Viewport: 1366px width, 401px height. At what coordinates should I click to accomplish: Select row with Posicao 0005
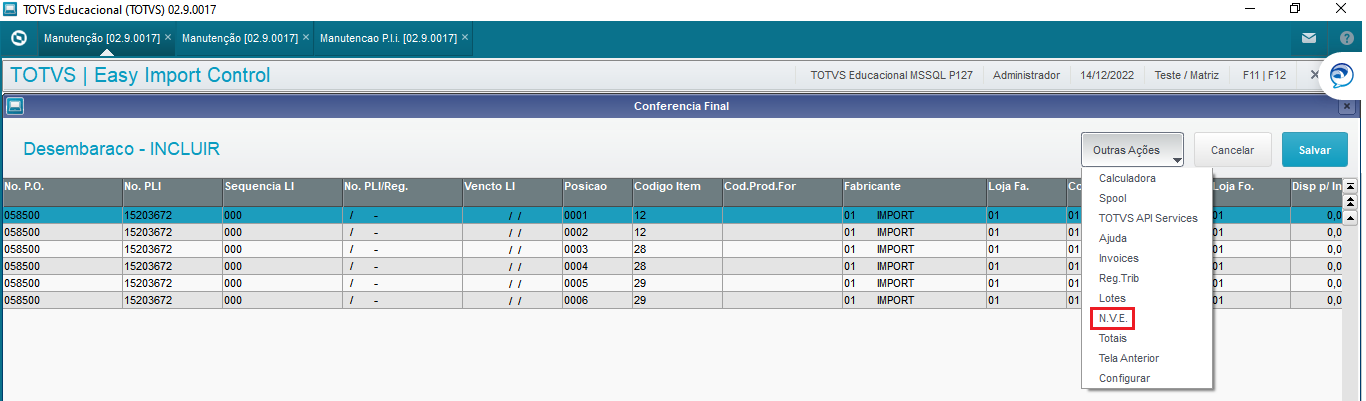click(x=671, y=283)
